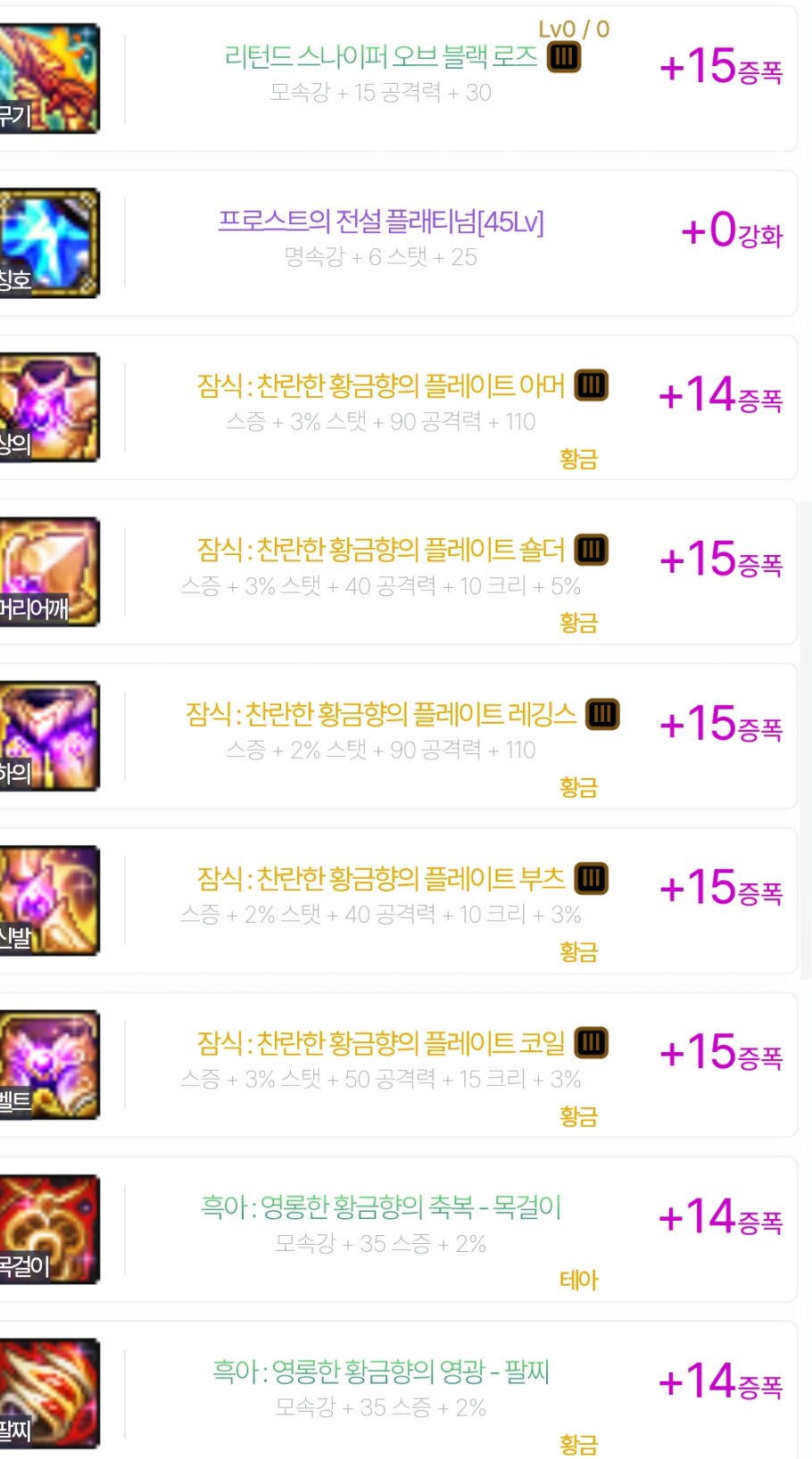This screenshot has height=1459, width=812.
Task: Click the bracelet icon (팔찌)
Action: pyautogui.click(x=49, y=1393)
